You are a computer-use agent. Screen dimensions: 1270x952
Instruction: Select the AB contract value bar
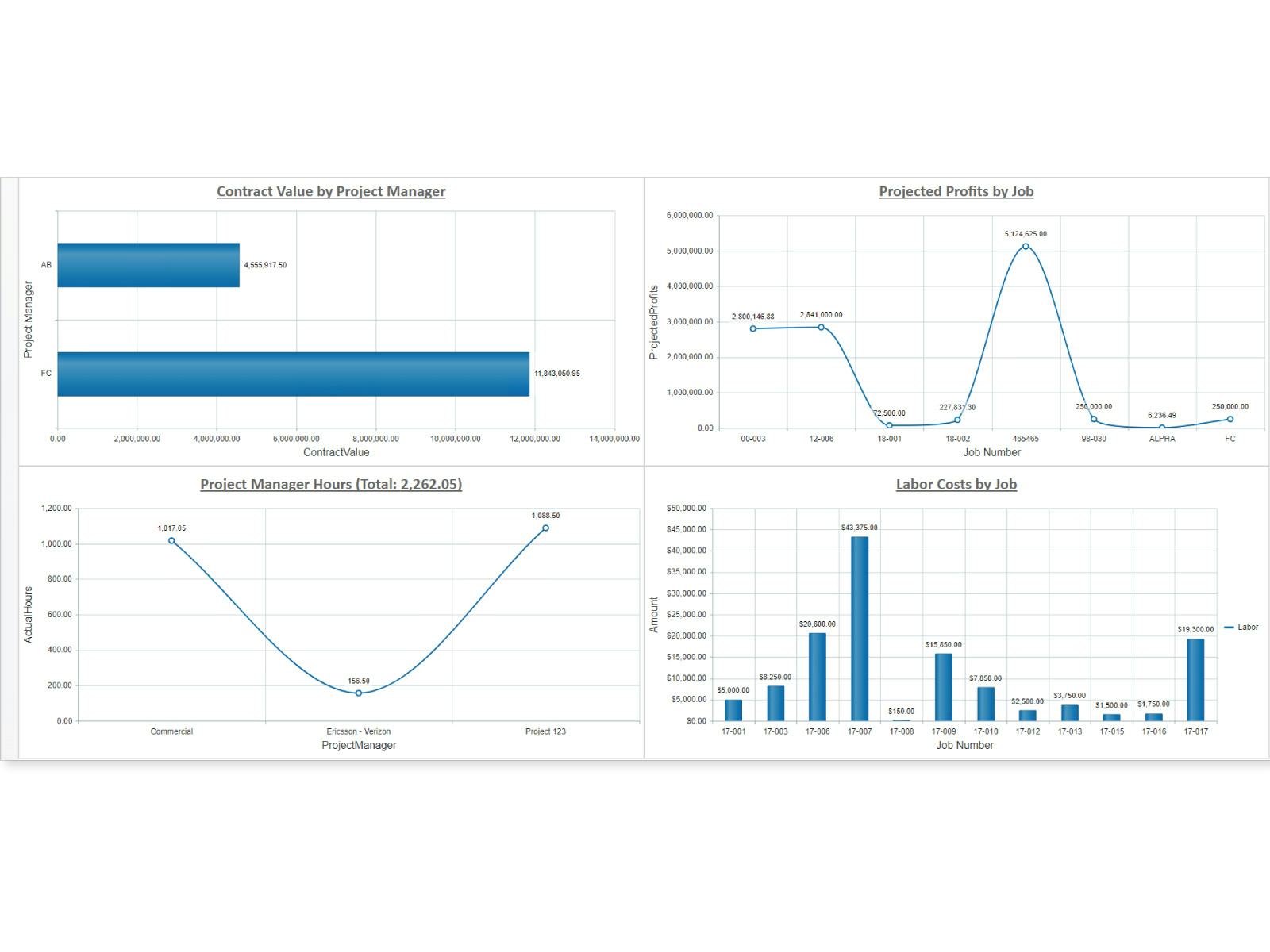148,265
